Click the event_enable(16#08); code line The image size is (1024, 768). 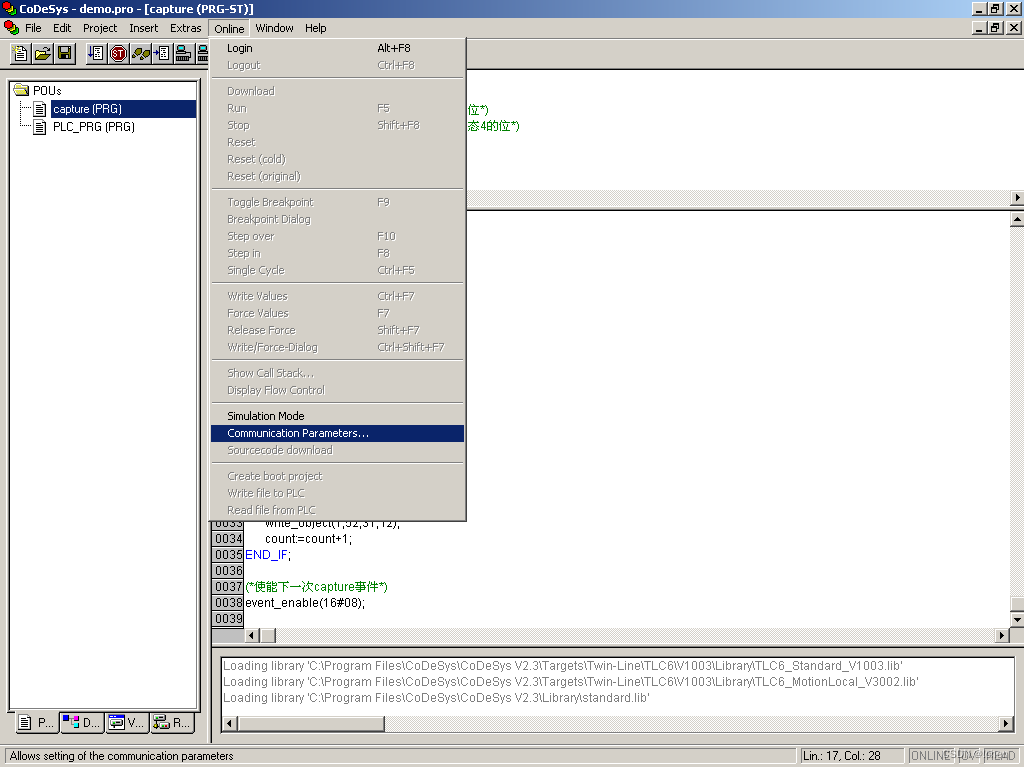305,603
